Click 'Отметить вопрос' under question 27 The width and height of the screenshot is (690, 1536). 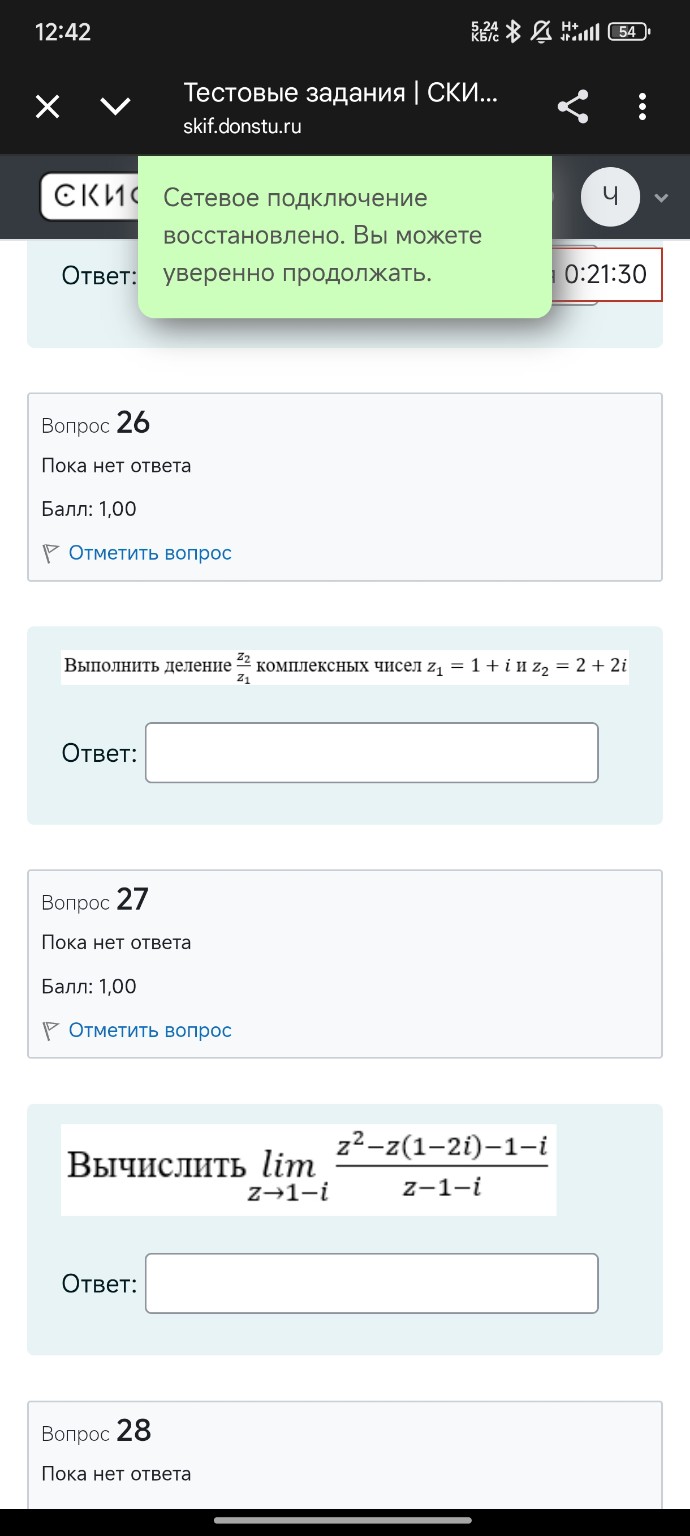click(150, 1029)
